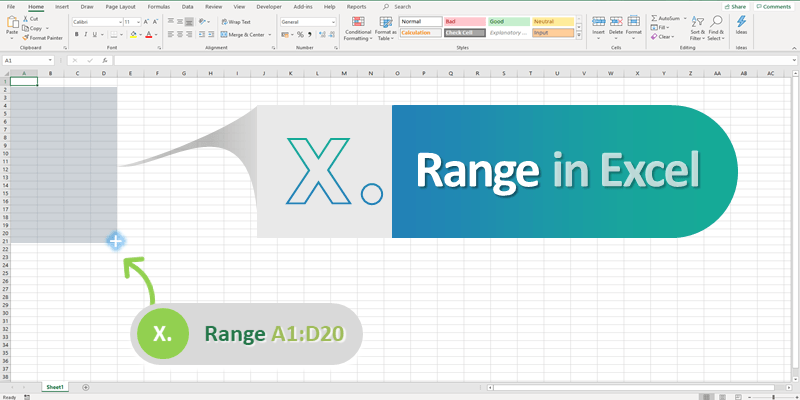Click the Ideas lightning icon

click(x=741, y=21)
